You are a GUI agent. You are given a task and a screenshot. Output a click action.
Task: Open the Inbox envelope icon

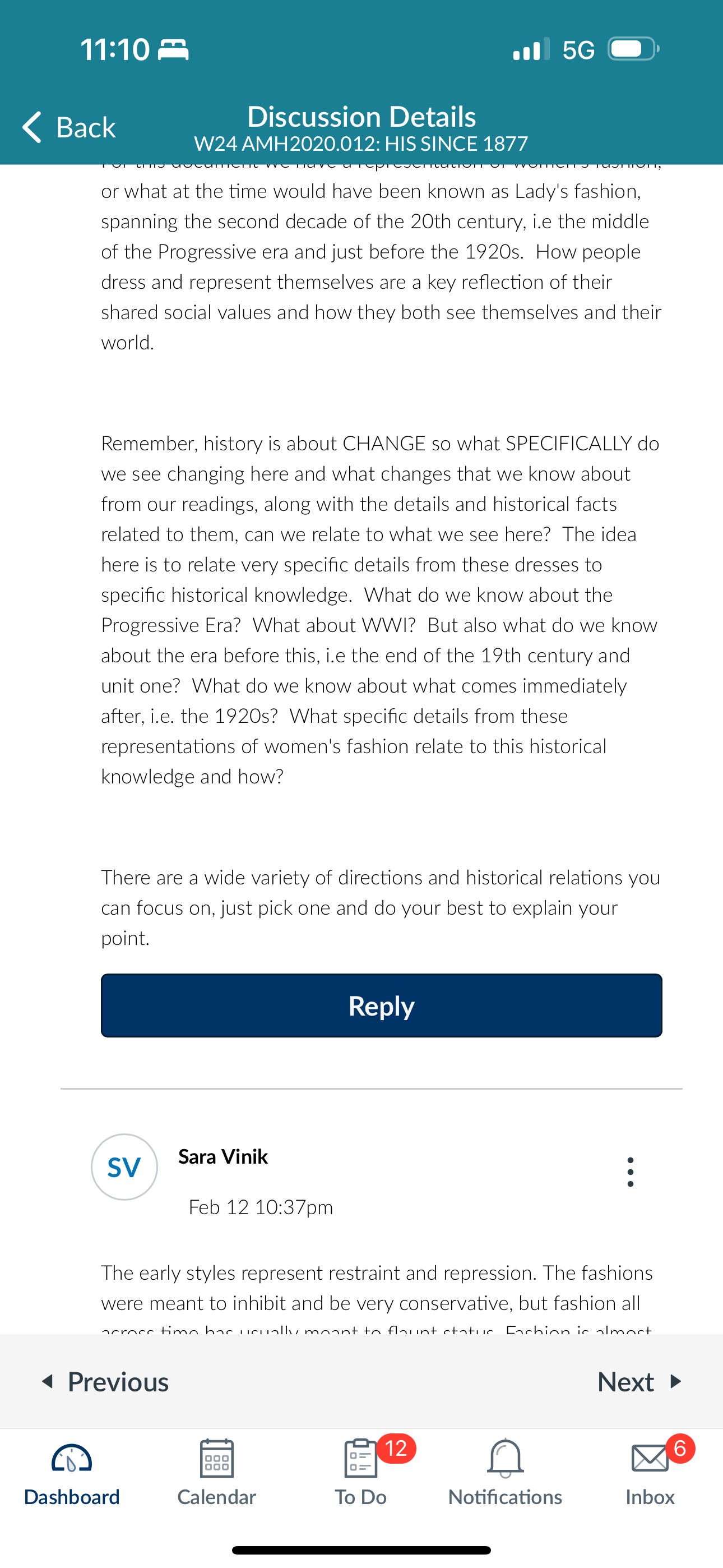tap(650, 1459)
